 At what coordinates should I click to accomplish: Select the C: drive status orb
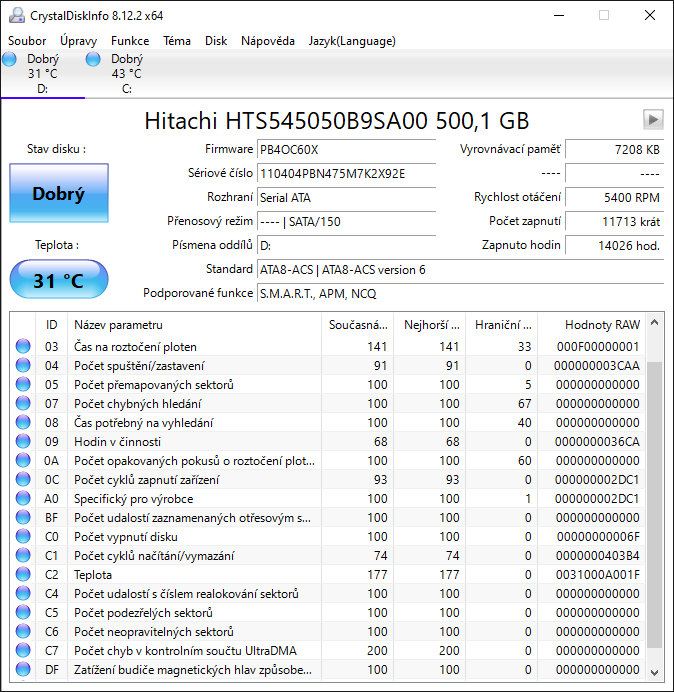[94, 60]
